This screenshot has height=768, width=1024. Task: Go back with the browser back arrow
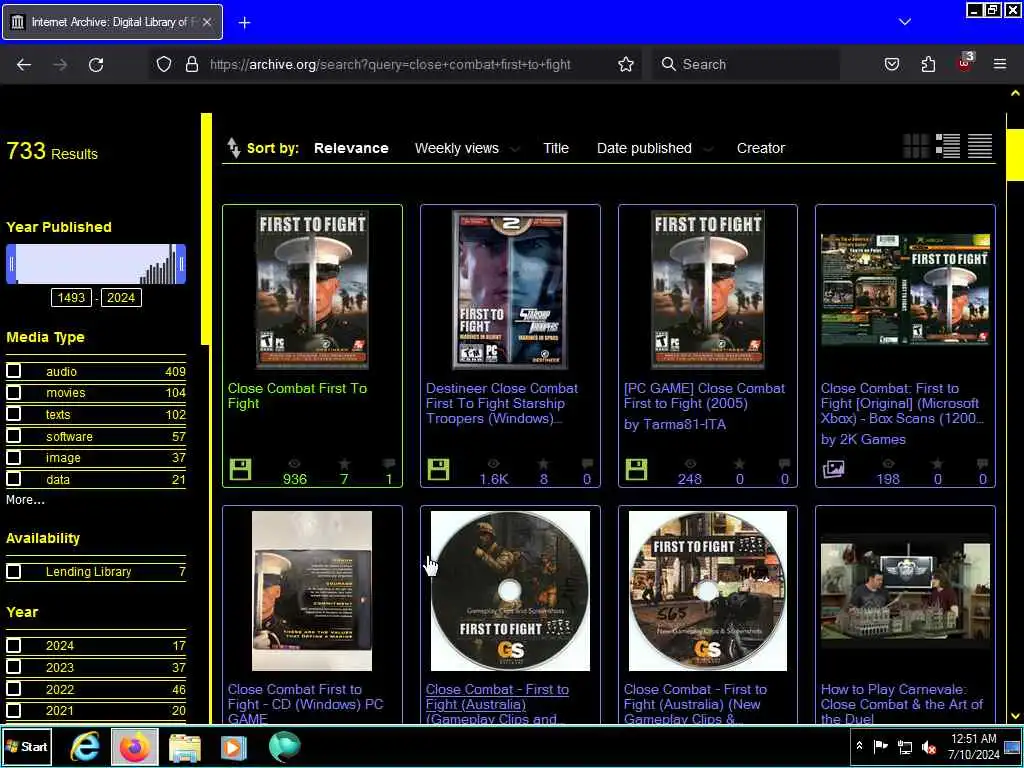(24, 64)
